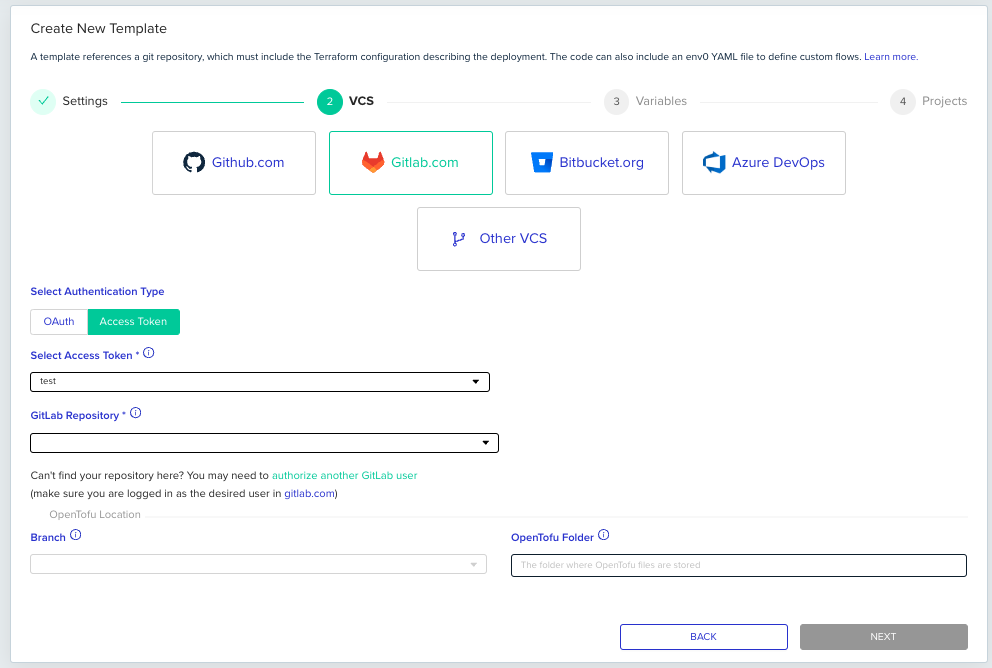Choose Access Token authentication type
Screen dimensions: 992x668
[133, 322]
